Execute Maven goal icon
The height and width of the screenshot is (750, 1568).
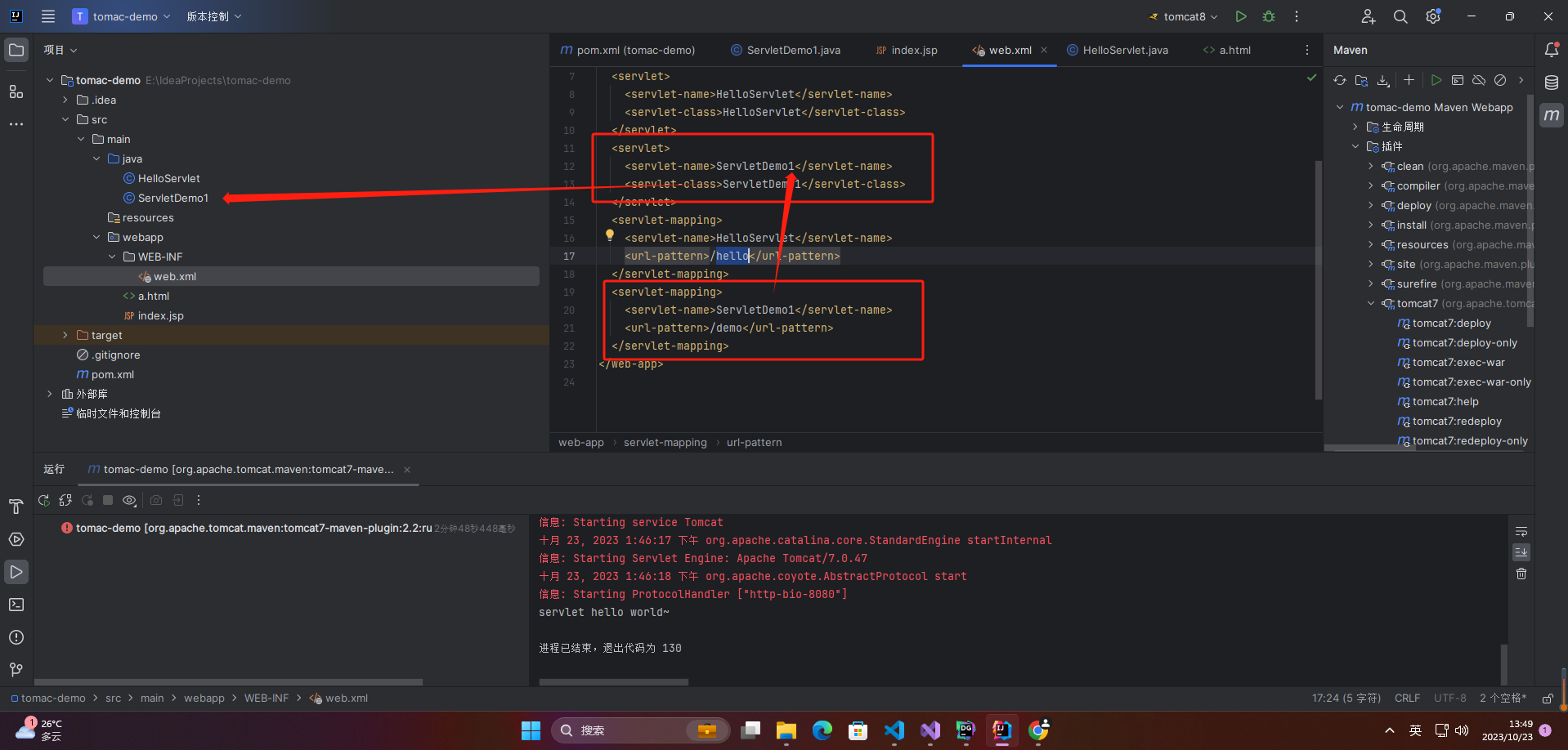1458,80
